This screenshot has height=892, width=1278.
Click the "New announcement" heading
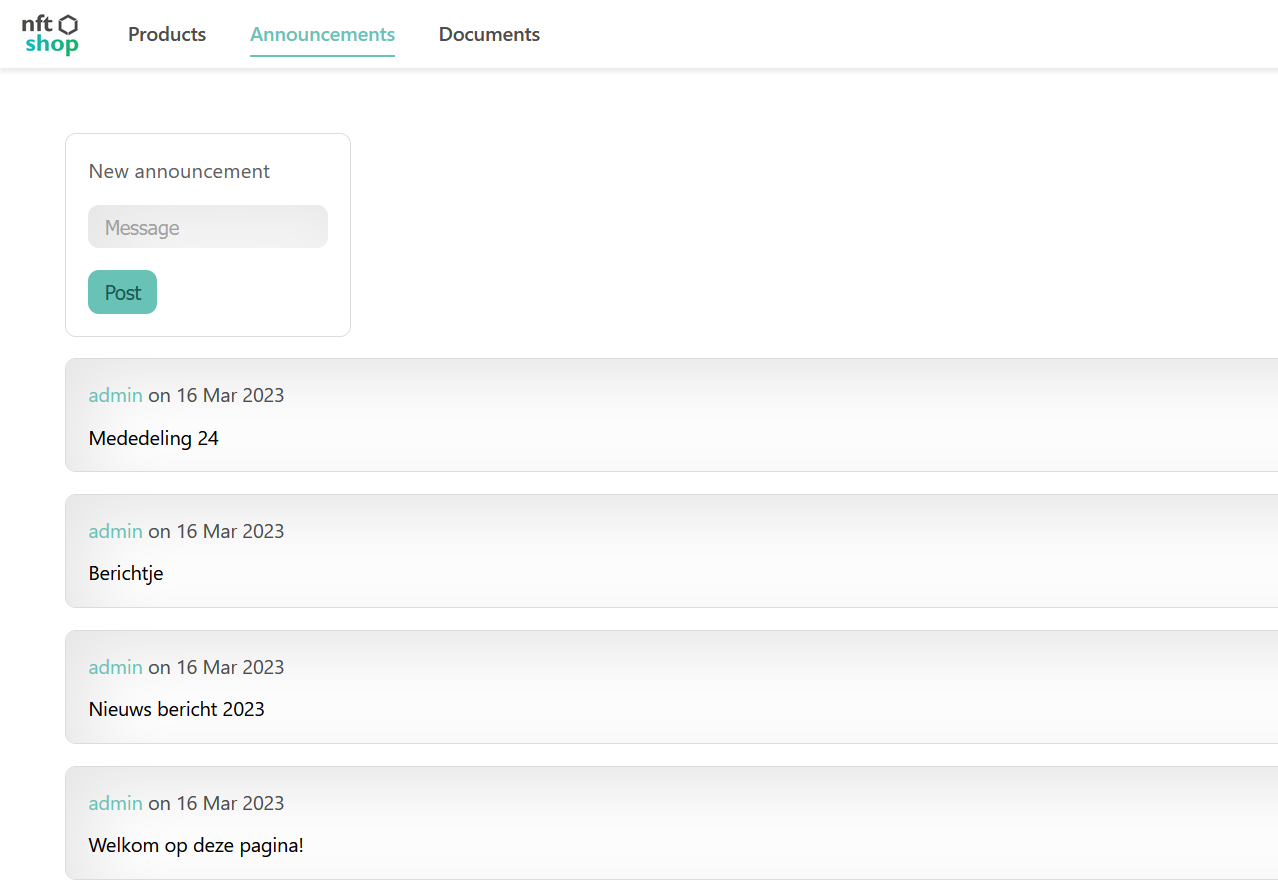pyautogui.click(x=179, y=171)
